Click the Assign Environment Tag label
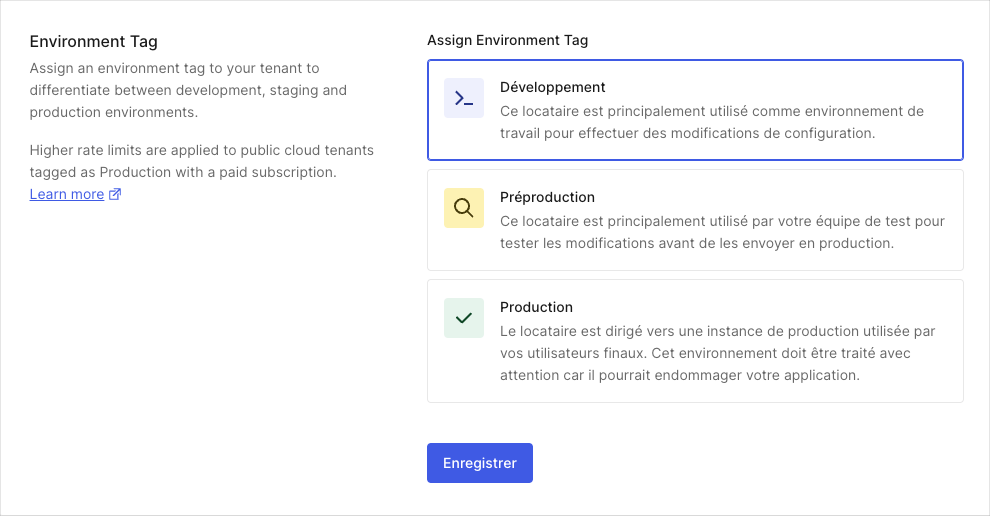This screenshot has height=516, width=990. (508, 40)
